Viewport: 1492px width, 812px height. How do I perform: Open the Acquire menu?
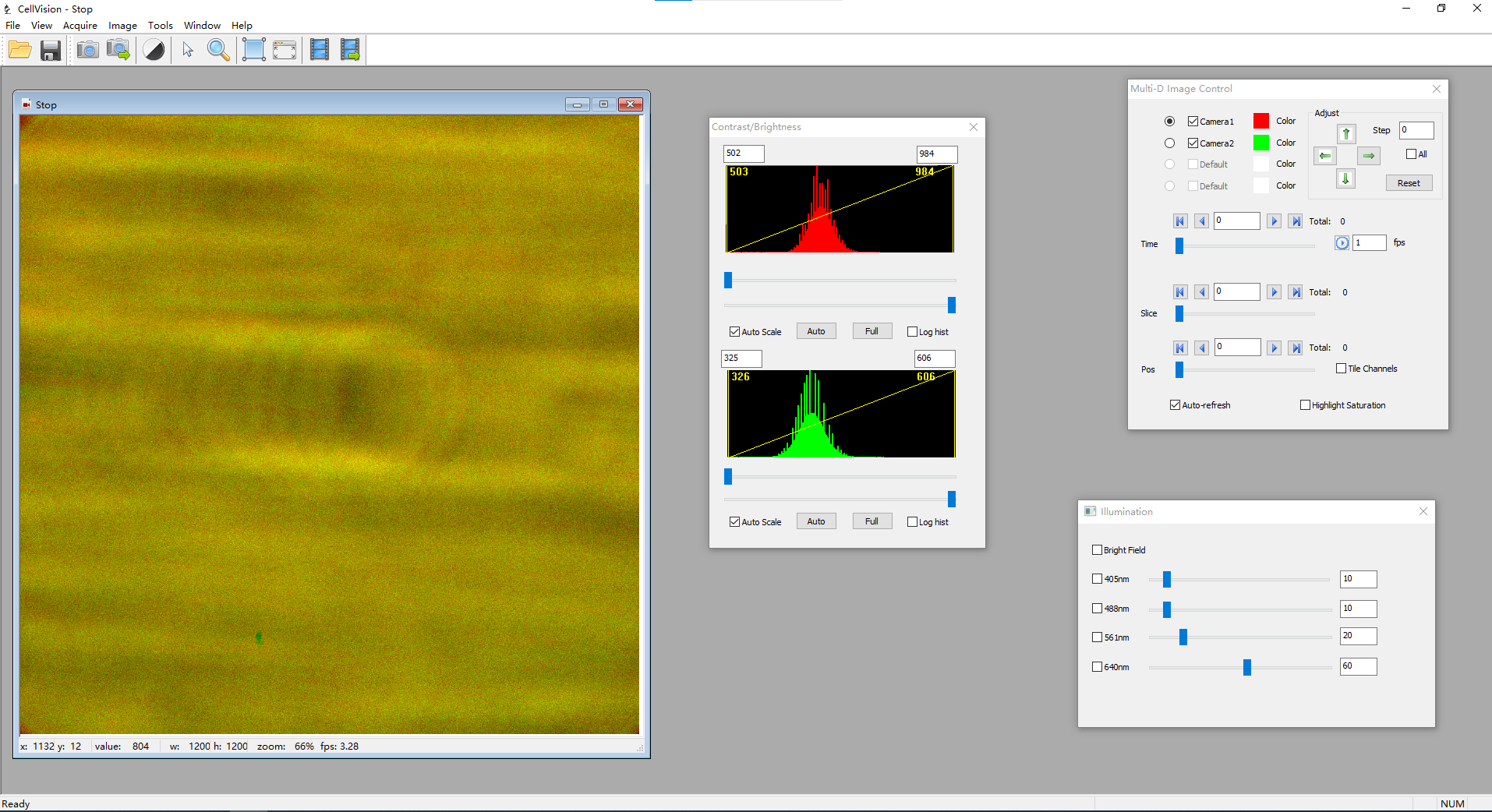click(x=80, y=26)
